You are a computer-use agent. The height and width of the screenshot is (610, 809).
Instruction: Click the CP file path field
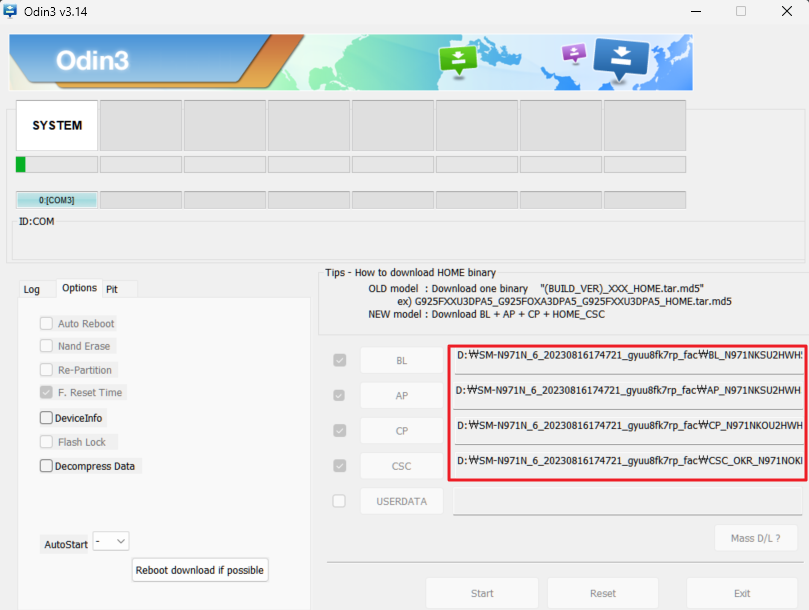[628, 430]
